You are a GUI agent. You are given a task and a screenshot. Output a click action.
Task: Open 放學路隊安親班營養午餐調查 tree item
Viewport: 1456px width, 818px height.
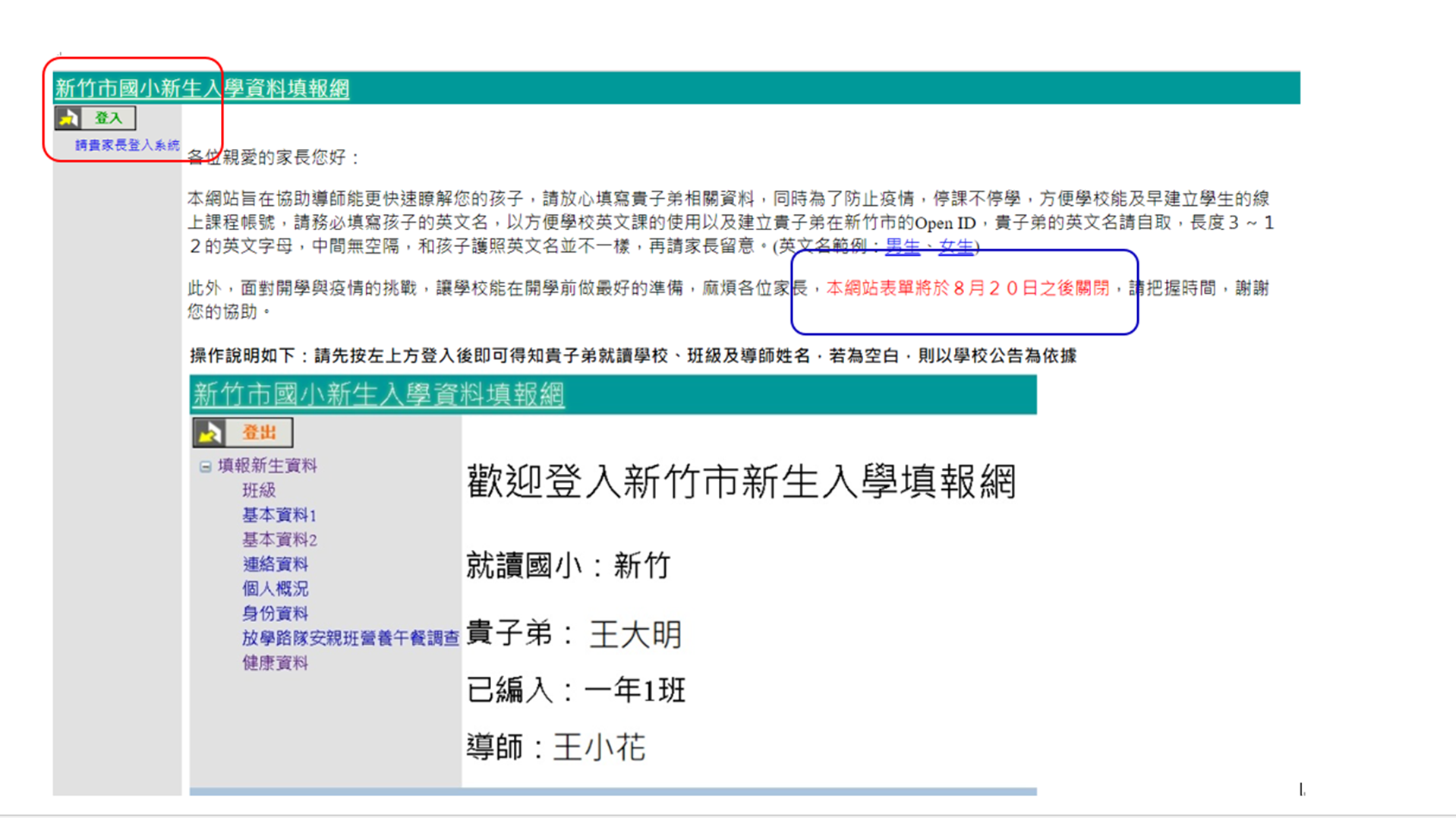(x=351, y=638)
